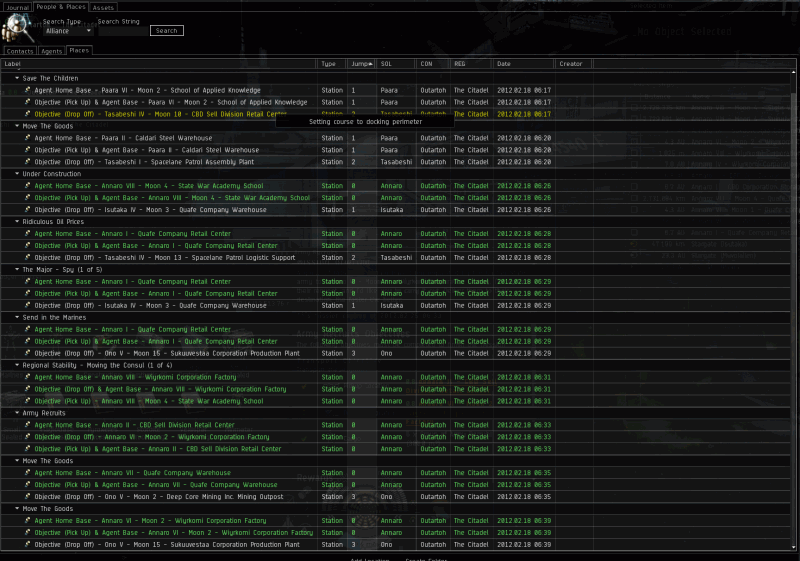Click 'Tasabeshi' system cell in Spacelane Patrol Logistic Support row

tap(396, 258)
